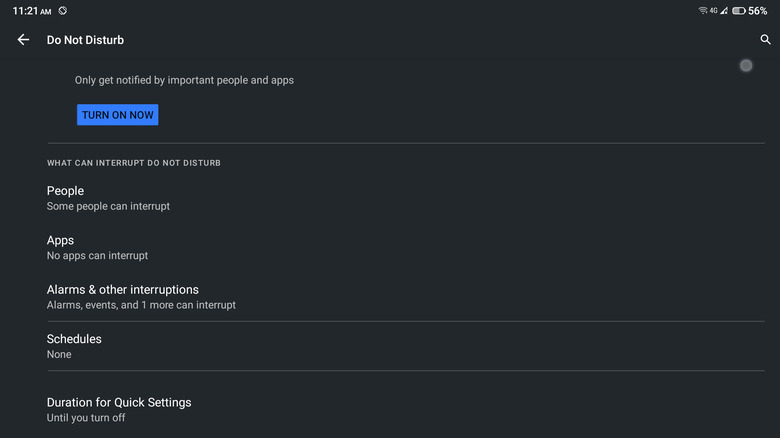Open search in Do Not Disturb settings
This screenshot has height=438, width=780.
[x=766, y=40]
